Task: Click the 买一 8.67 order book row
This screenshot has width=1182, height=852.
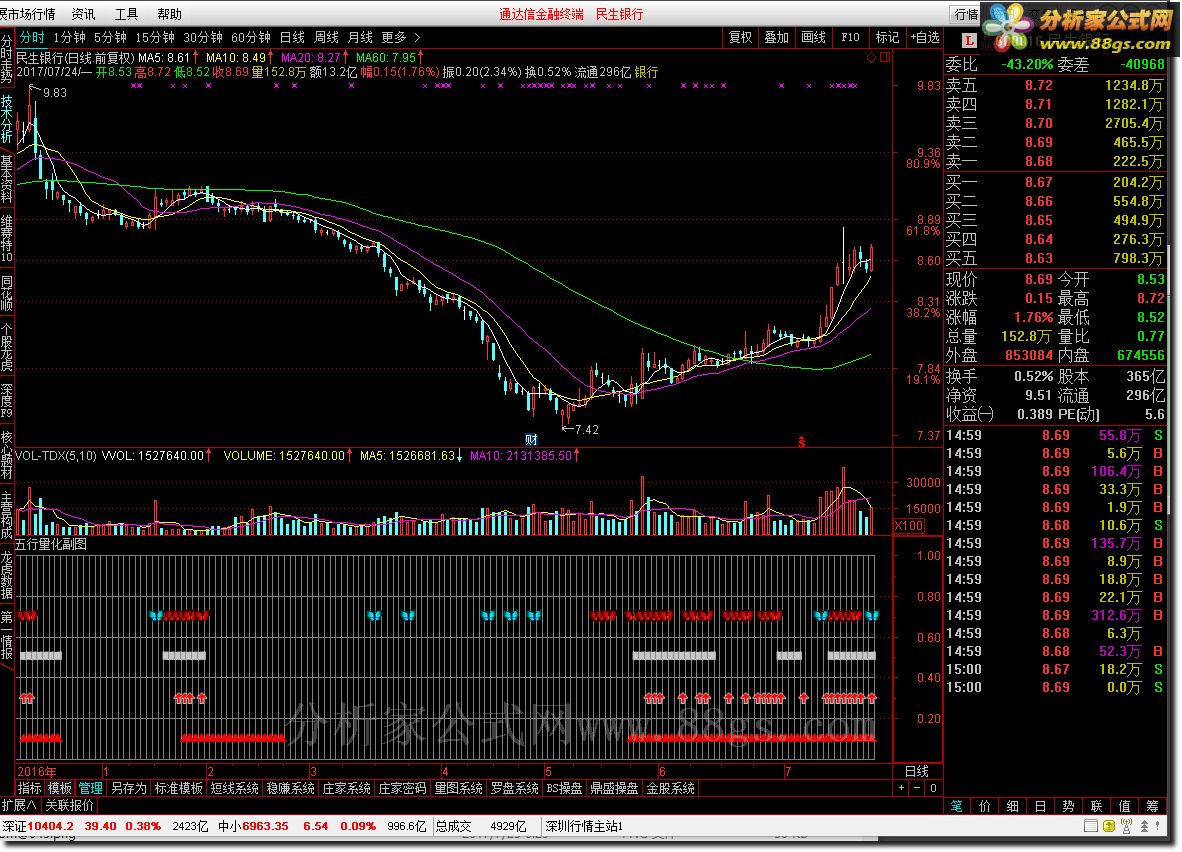Action: click(x=1055, y=182)
